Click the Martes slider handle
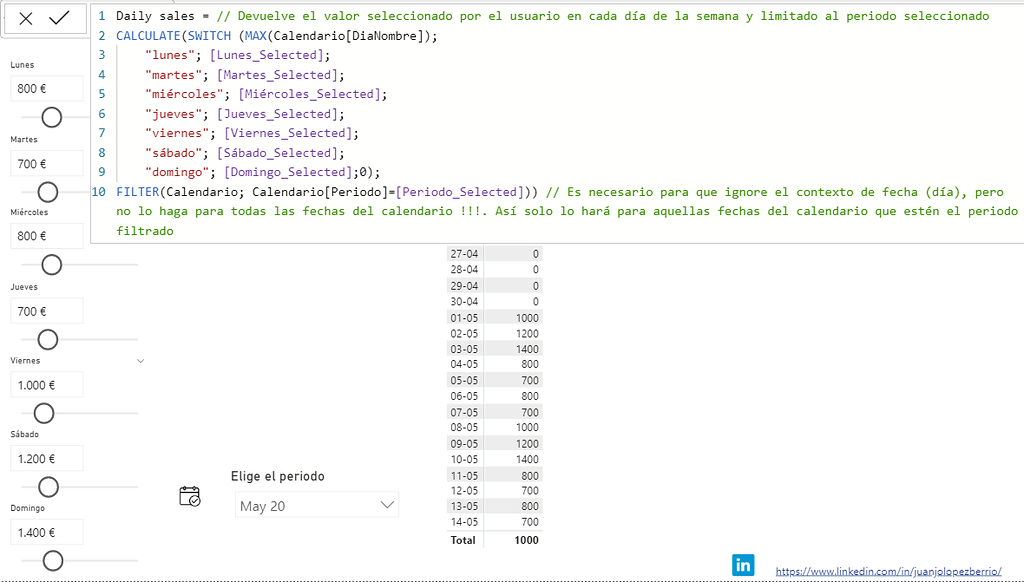Image resolution: width=1024 pixels, height=582 pixels. (47, 191)
